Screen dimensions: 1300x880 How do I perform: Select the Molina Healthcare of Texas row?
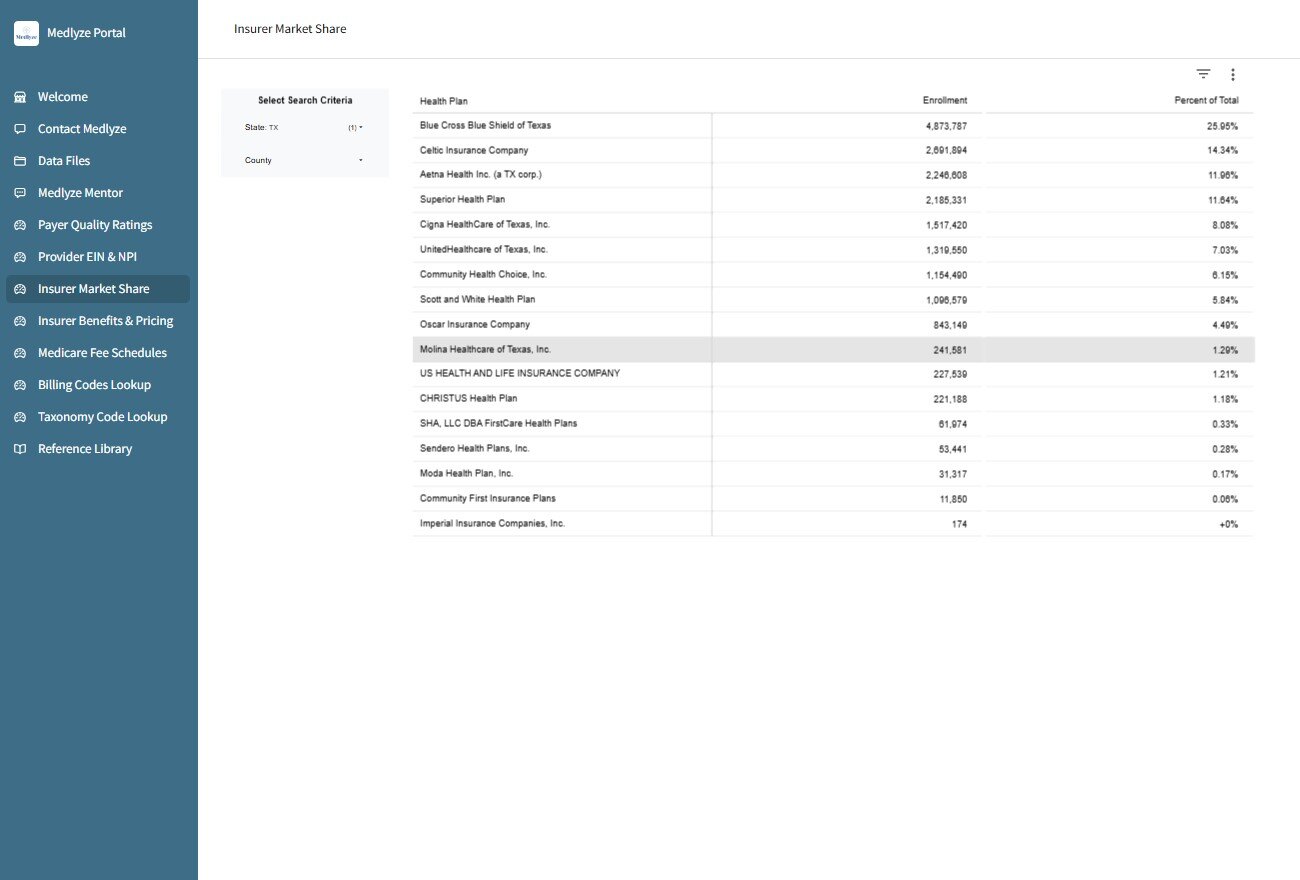coord(833,349)
